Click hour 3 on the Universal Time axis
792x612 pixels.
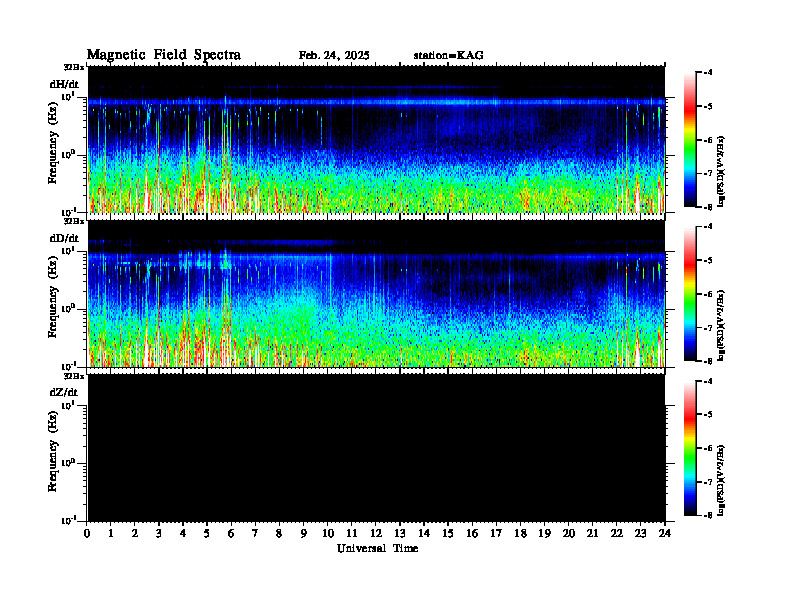click(159, 534)
